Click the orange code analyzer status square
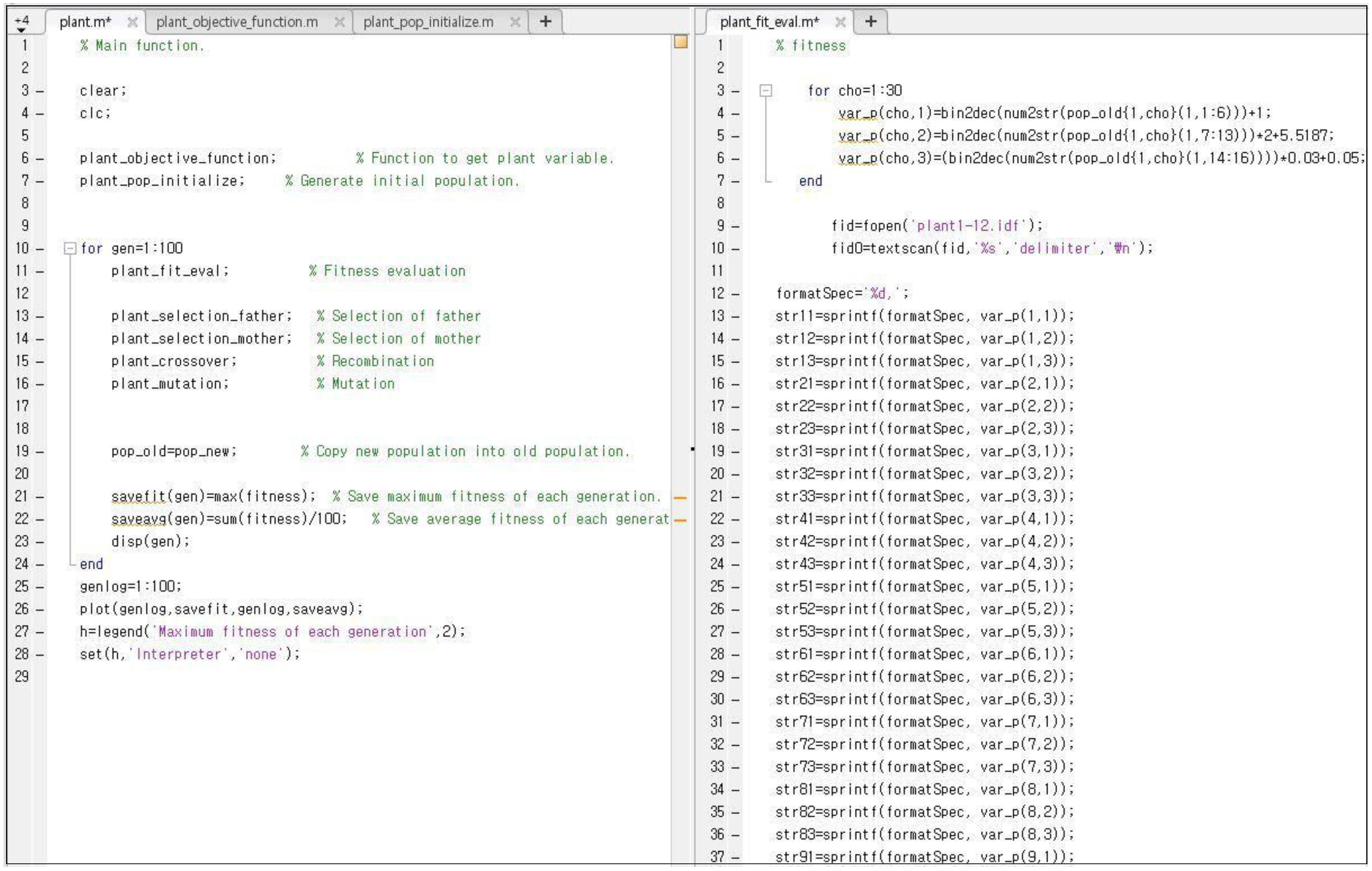1372x871 pixels. (680, 42)
